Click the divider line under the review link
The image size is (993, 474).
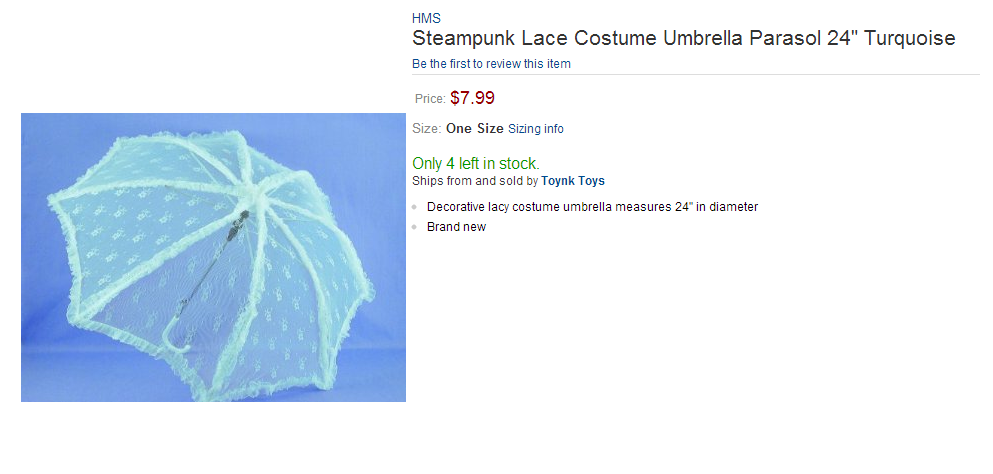[x=695, y=75]
